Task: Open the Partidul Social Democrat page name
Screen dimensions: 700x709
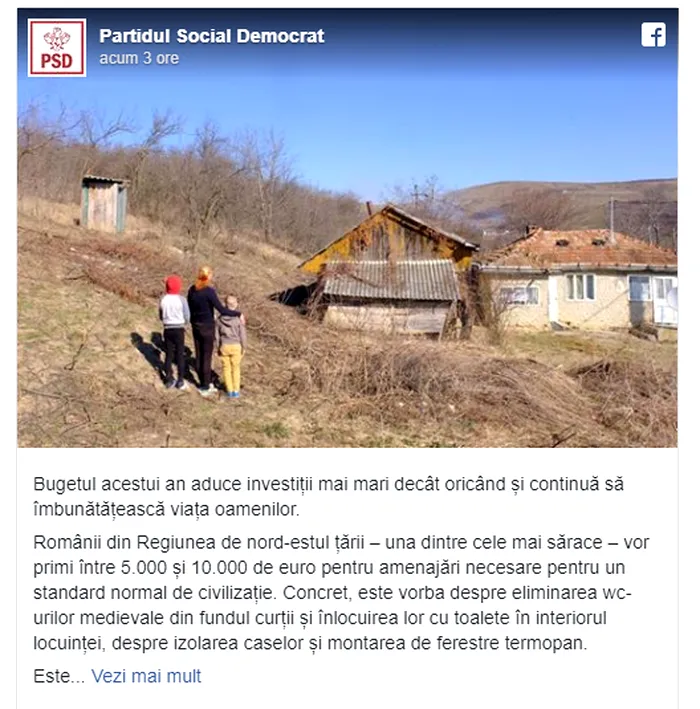Action: tap(211, 36)
